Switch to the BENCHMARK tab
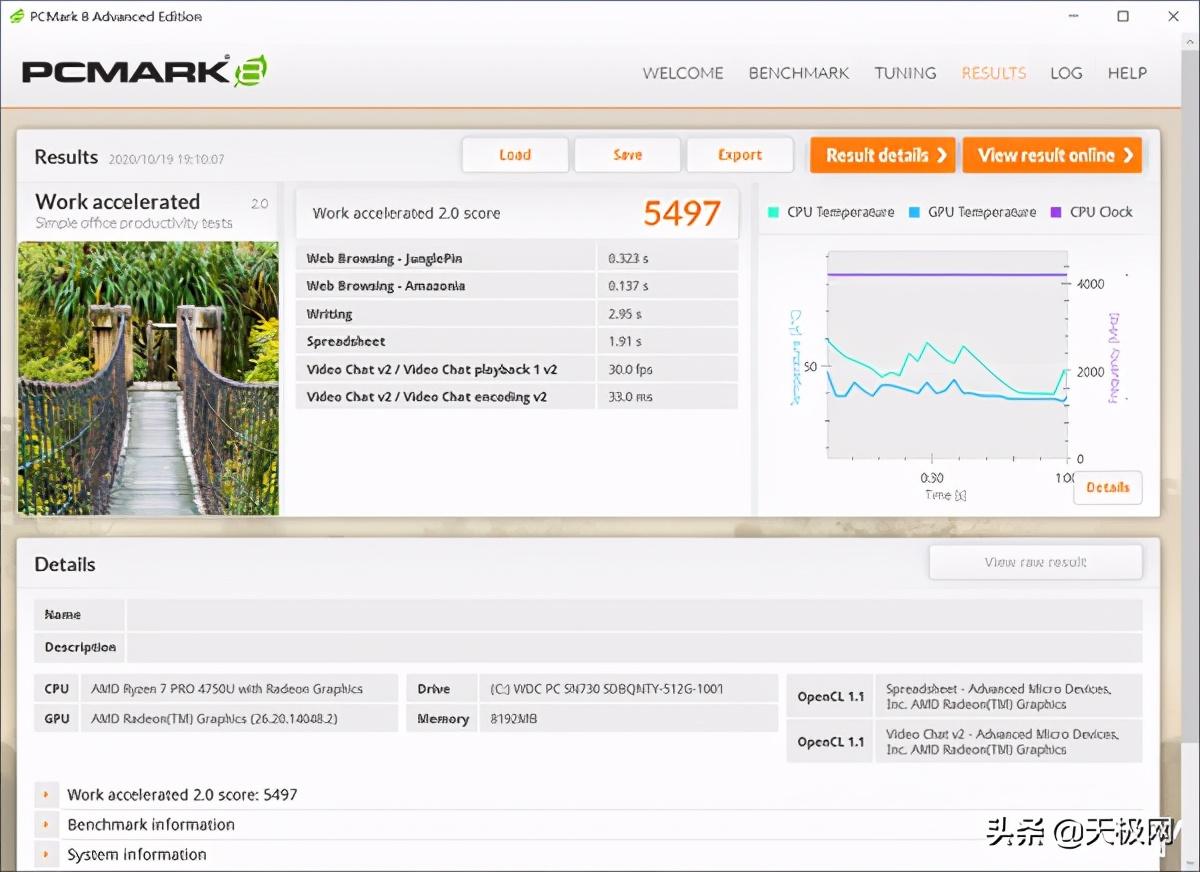Screen dimensions: 1200x872 click(799, 73)
